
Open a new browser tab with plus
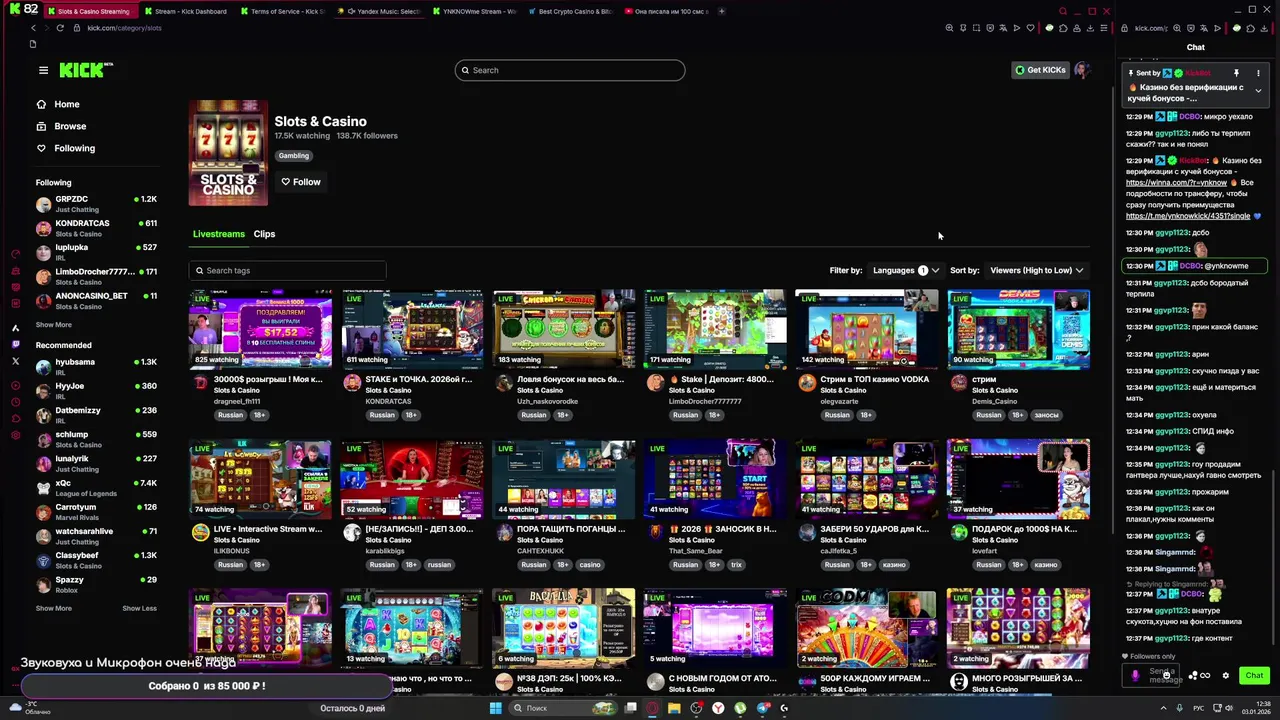(722, 11)
